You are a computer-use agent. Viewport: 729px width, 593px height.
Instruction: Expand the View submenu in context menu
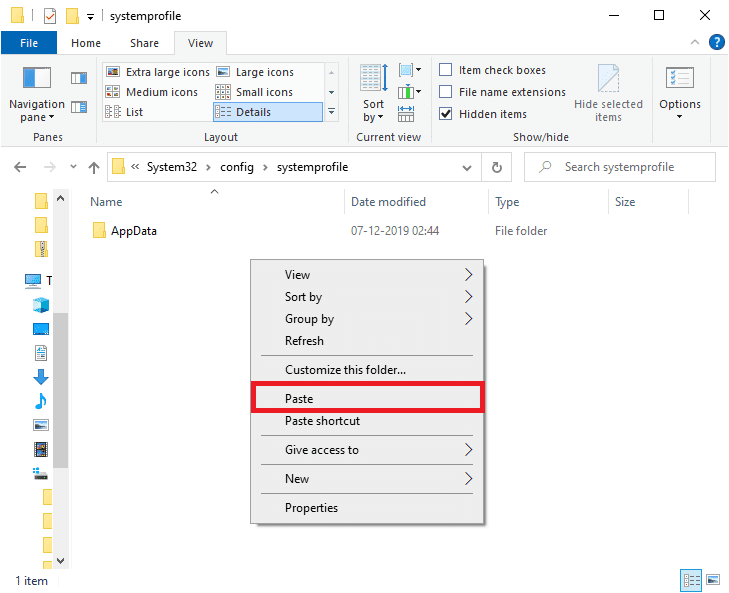[x=468, y=275]
